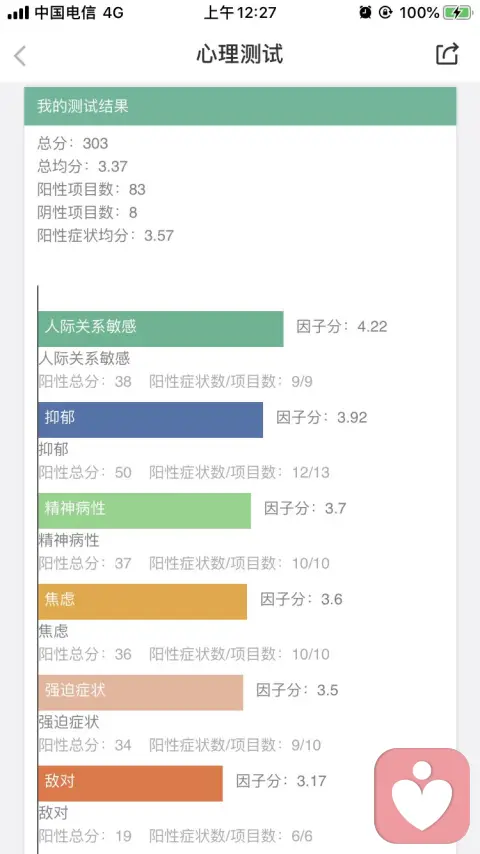Image resolution: width=480 pixels, height=854 pixels.
Task: Tap the 抑郁 阳性症状数 12/13 text
Action: click(x=239, y=472)
